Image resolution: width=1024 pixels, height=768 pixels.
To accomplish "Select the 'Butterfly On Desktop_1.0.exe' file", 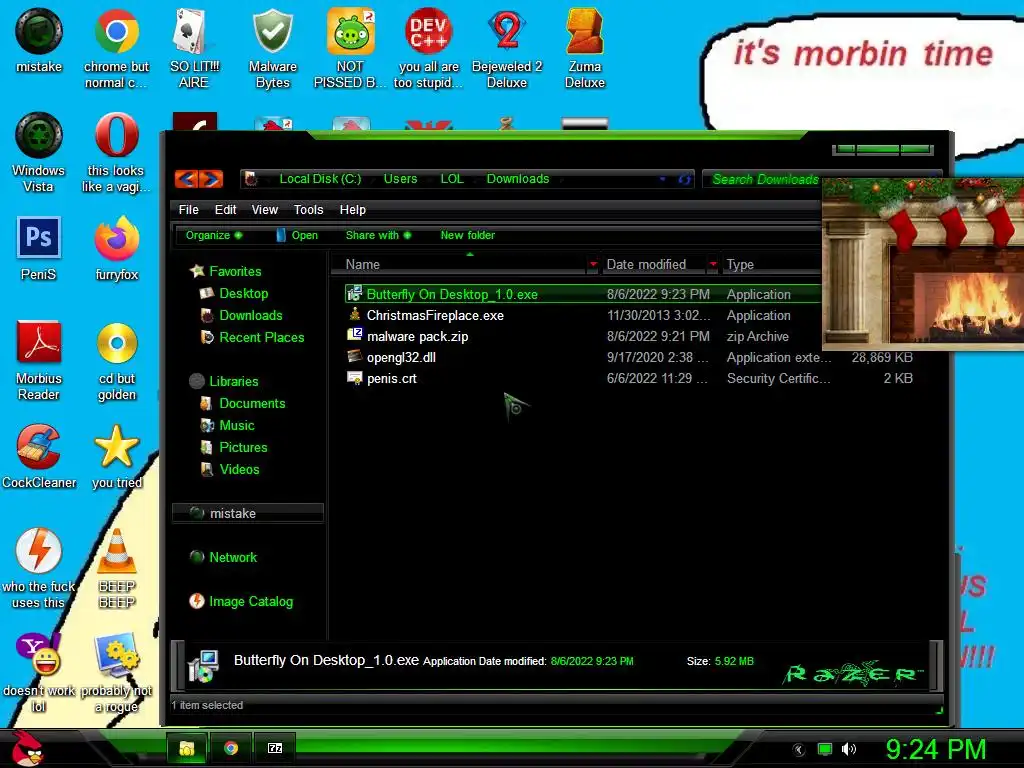I will tap(583, 295).
